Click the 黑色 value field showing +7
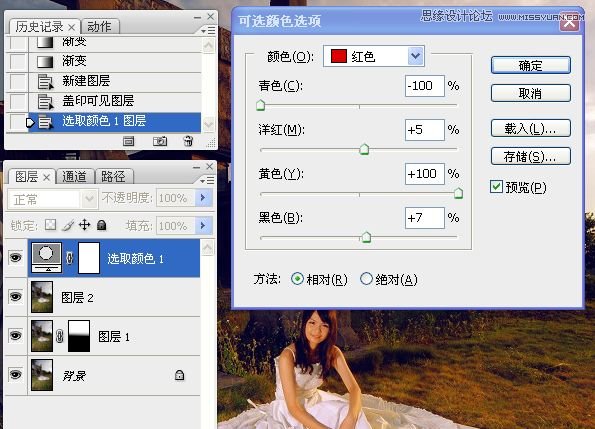 pyautogui.click(x=425, y=218)
